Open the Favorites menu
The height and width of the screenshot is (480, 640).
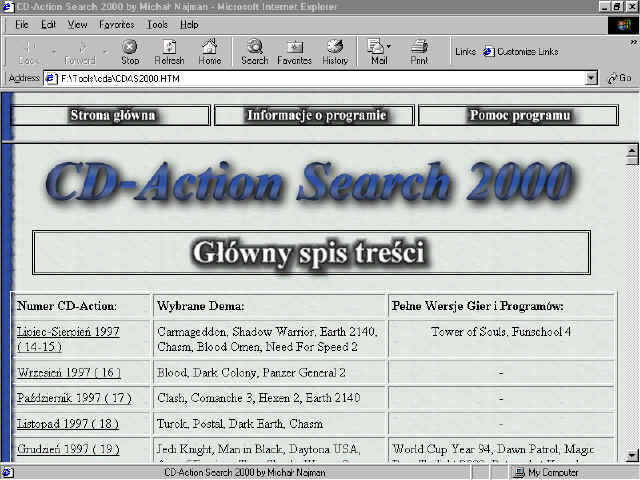[x=116, y=24]
